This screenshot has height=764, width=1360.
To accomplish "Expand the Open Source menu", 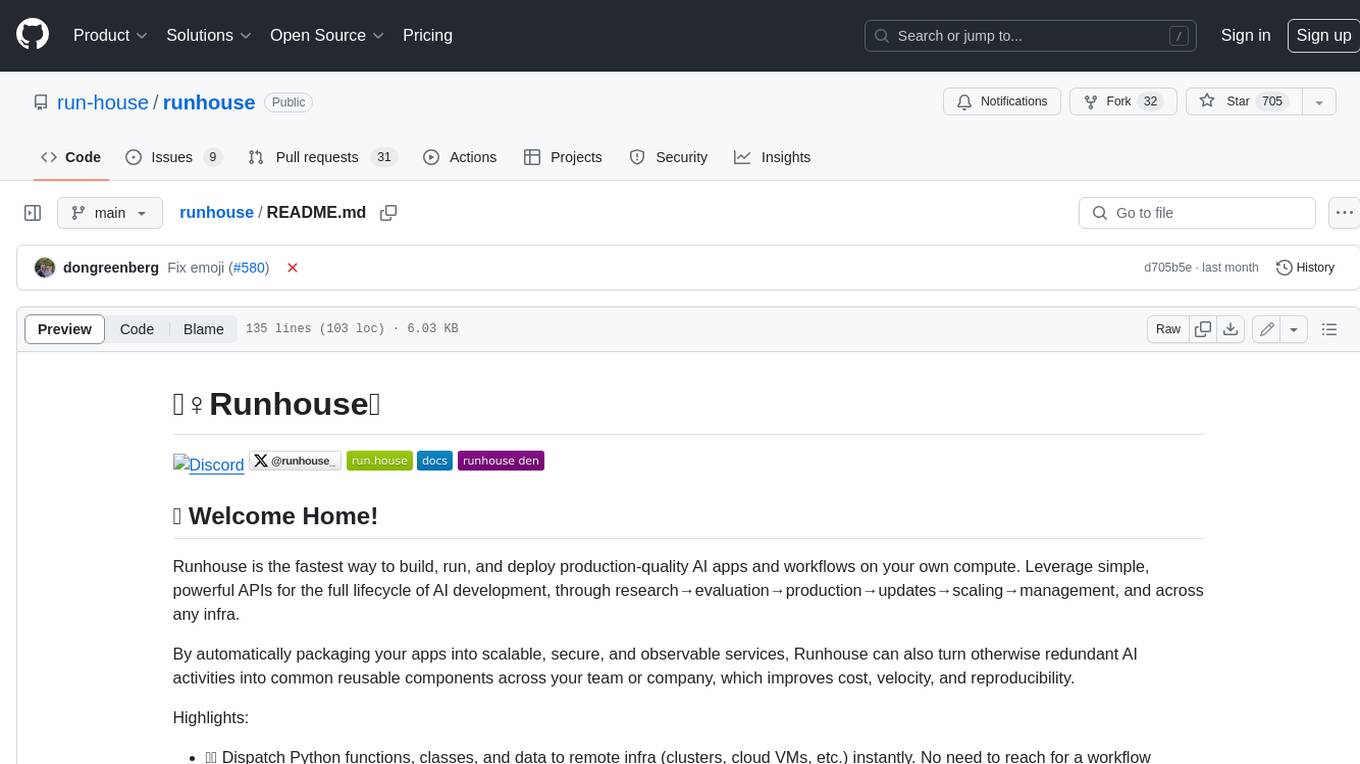I will click(327, 35).
